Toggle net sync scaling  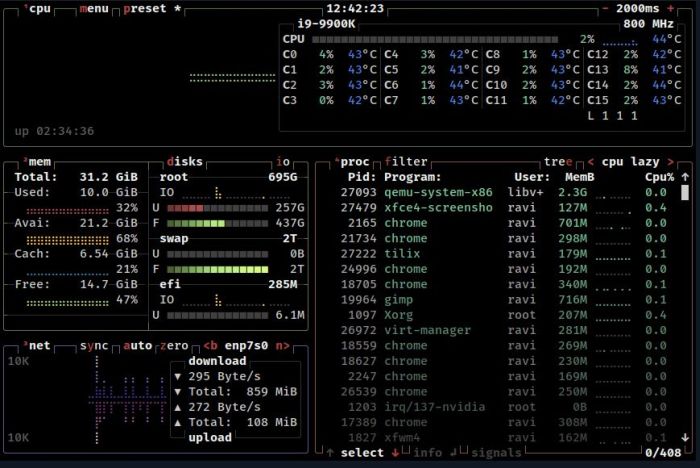(x=94, y=346)
